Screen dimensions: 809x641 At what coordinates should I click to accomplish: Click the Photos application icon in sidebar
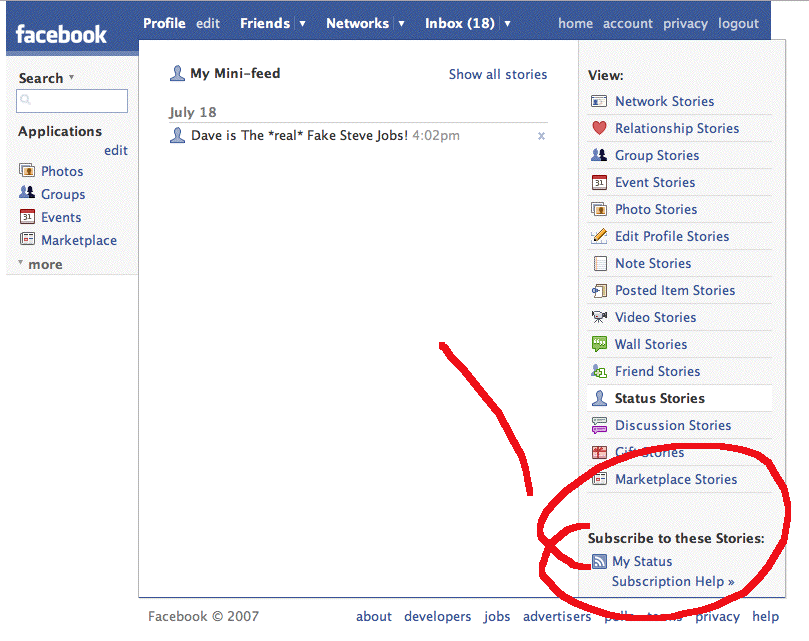27,171
